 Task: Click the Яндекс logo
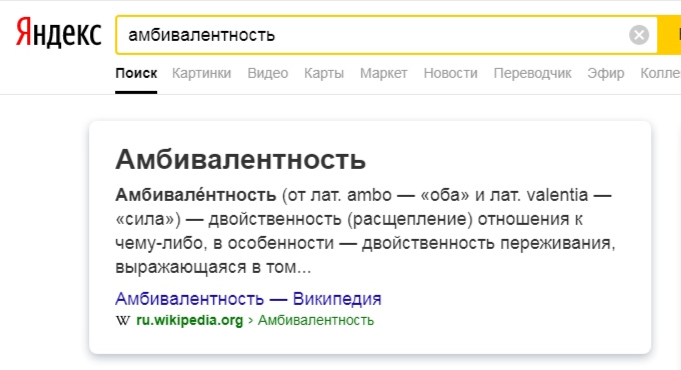(59, 33)
